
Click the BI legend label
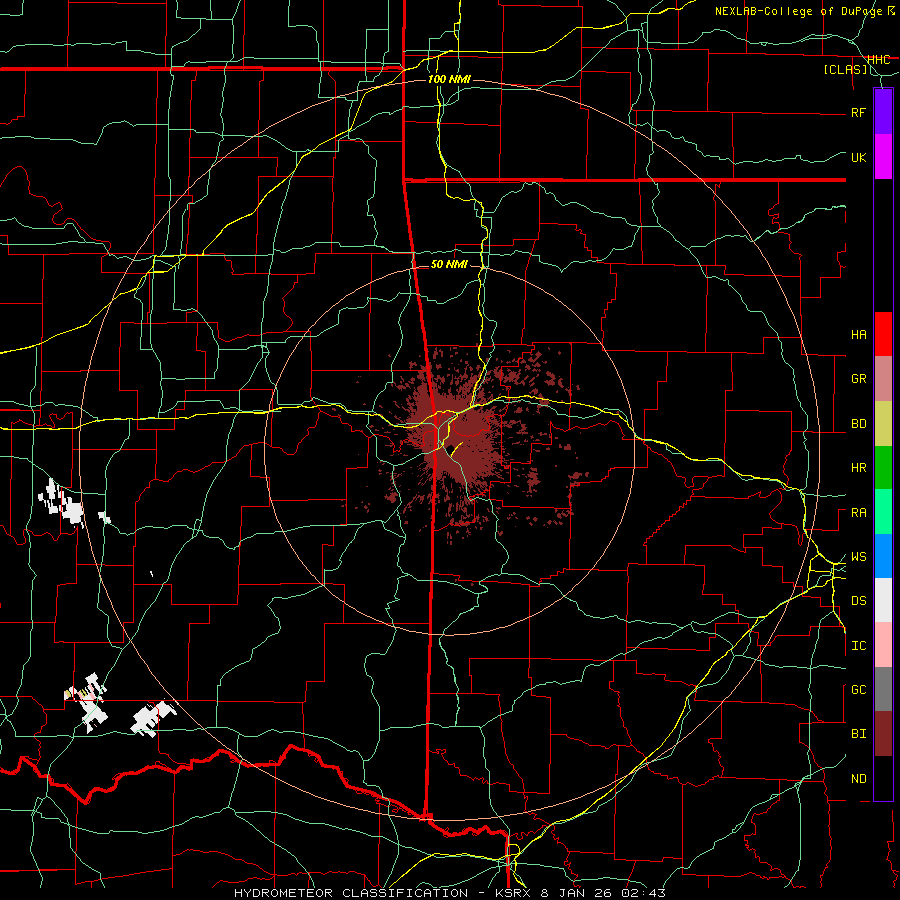858,734
